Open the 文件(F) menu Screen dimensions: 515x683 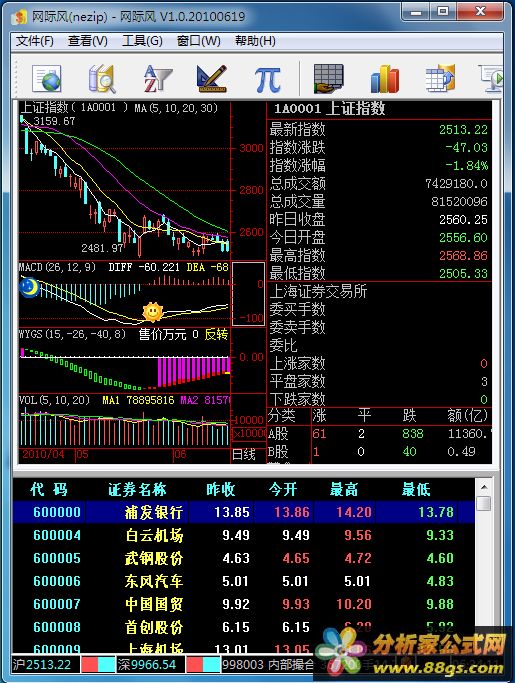pyautogui.click(x=35, y=41)
